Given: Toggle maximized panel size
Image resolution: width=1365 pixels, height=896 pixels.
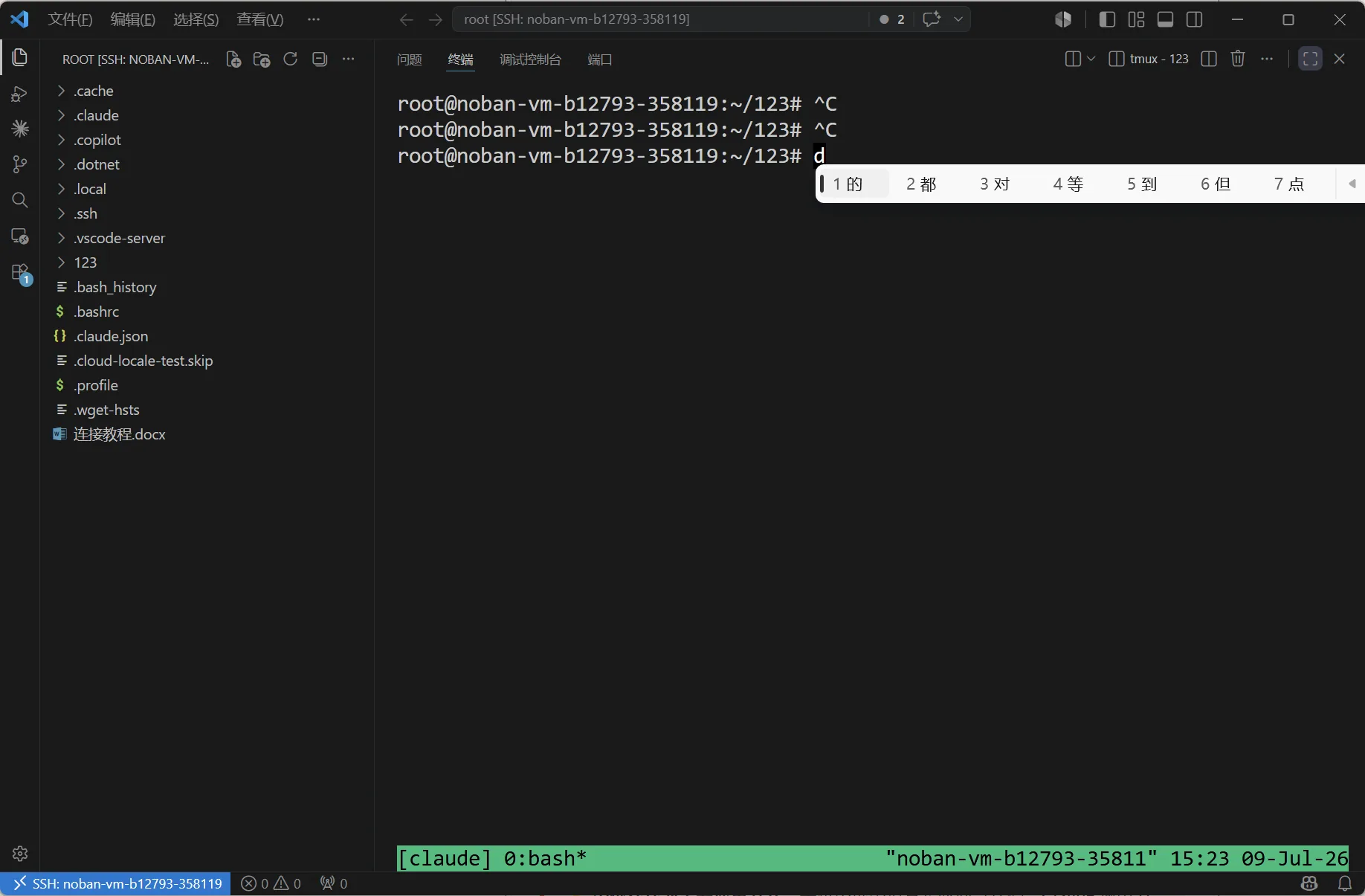Looking at the screenshot, I should pos(1310,59).
